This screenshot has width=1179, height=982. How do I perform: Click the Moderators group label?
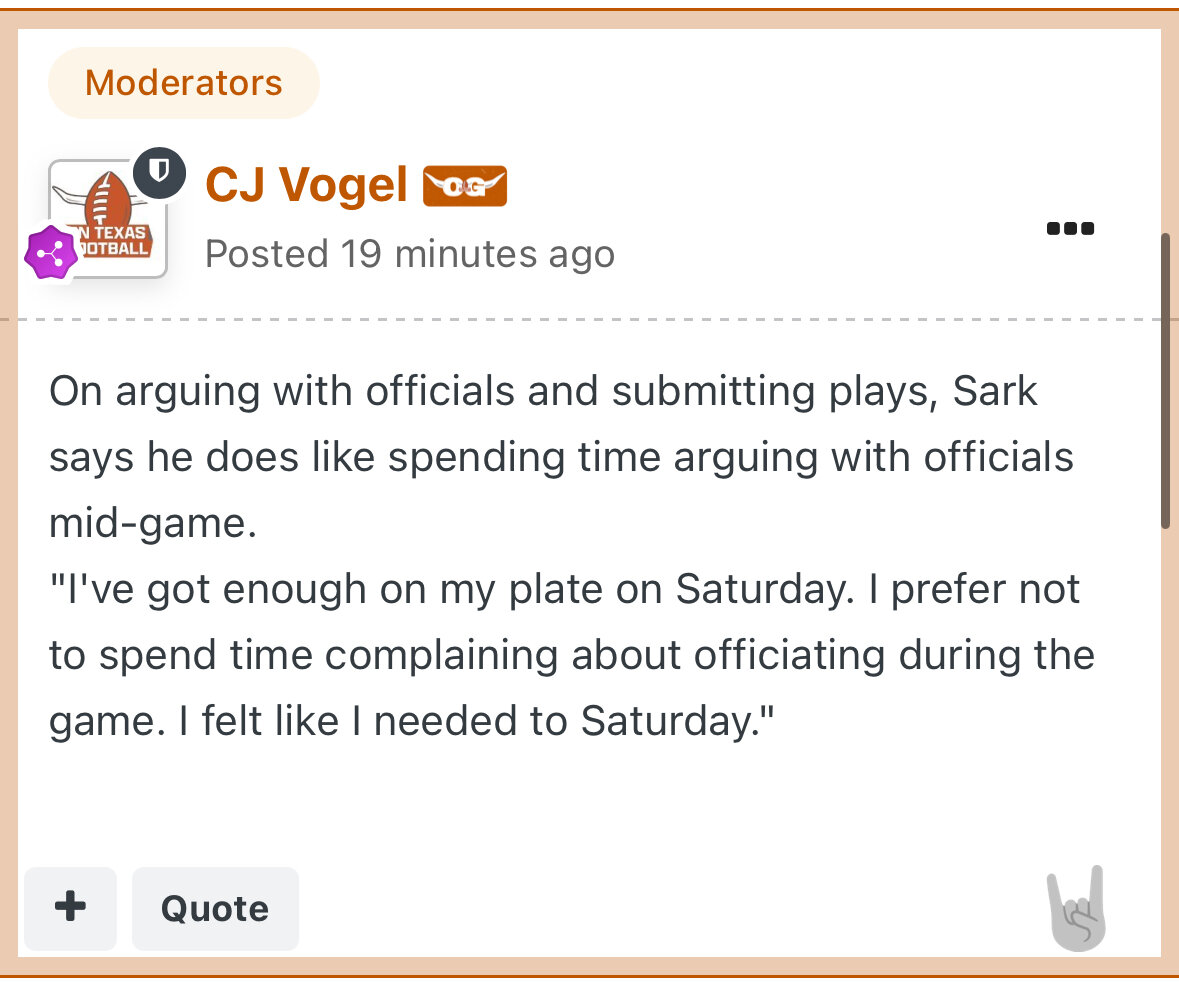184,83
